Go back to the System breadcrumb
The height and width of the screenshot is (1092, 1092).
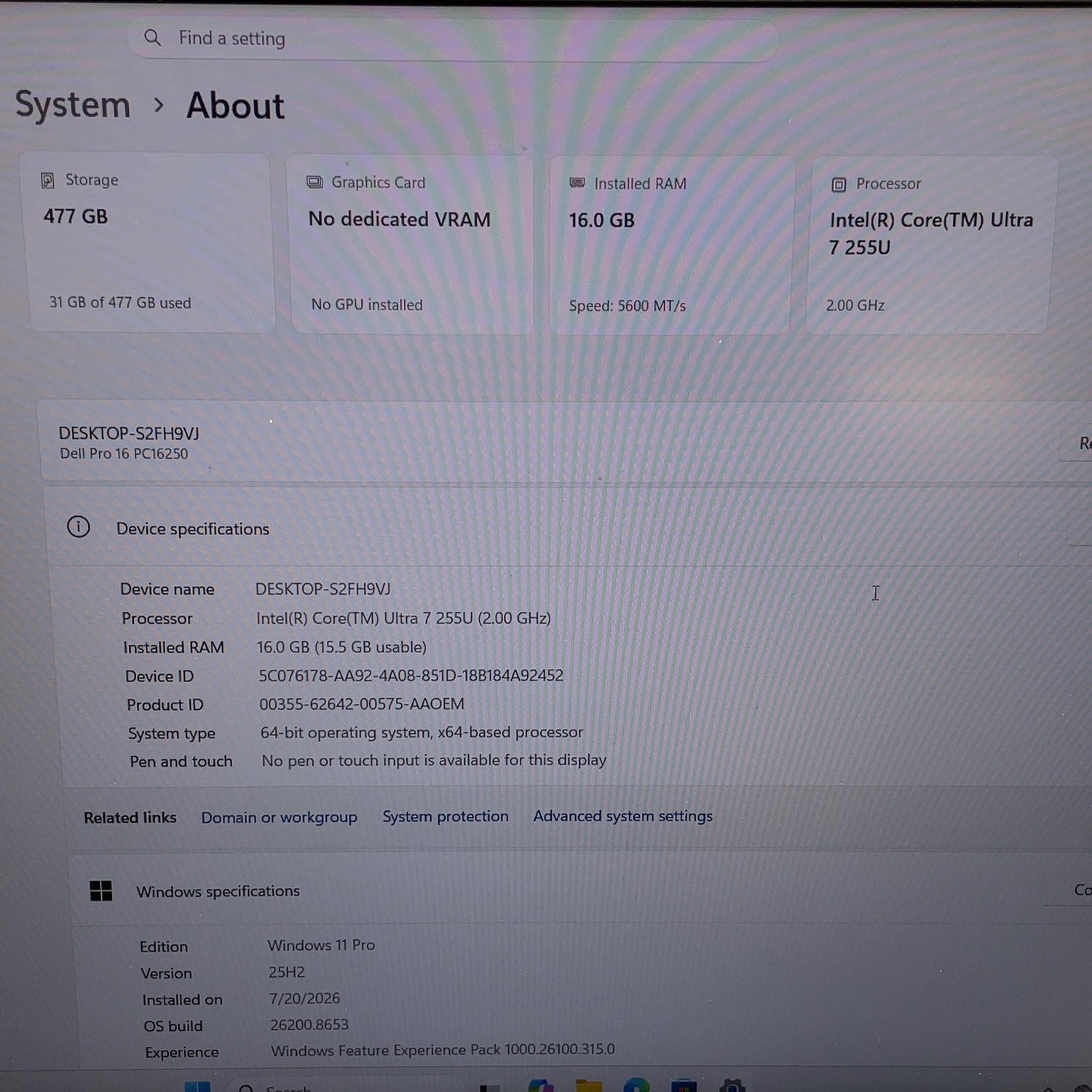tap(73, 105)
